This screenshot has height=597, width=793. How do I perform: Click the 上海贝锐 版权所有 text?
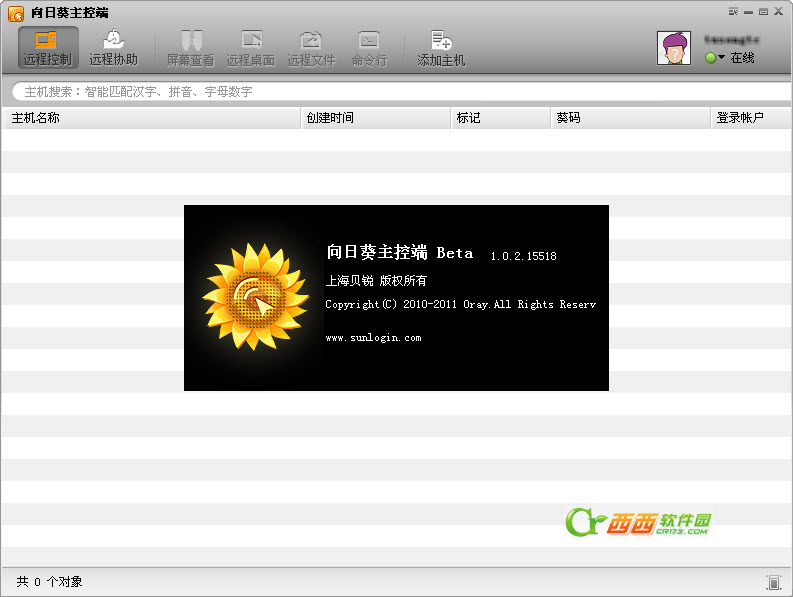(376, 280)
